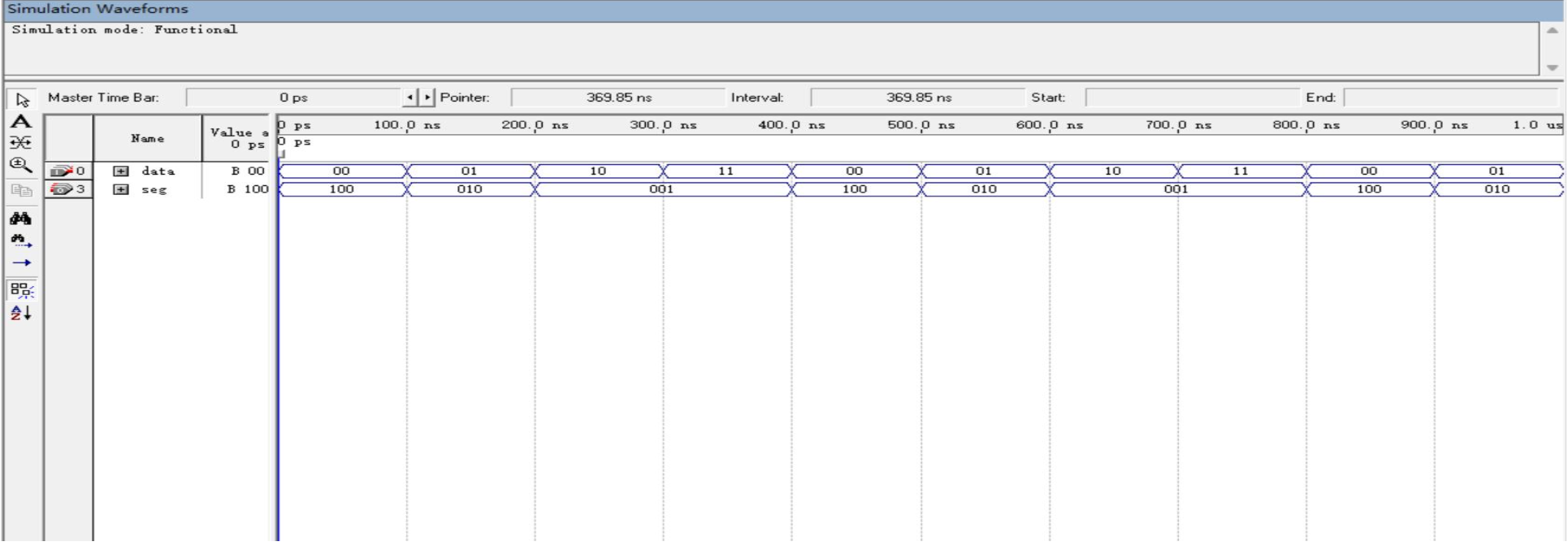Viewport: 1568px width, 546px height.
Task: Select first seg waveform segment 100
Action: (342, 189)
